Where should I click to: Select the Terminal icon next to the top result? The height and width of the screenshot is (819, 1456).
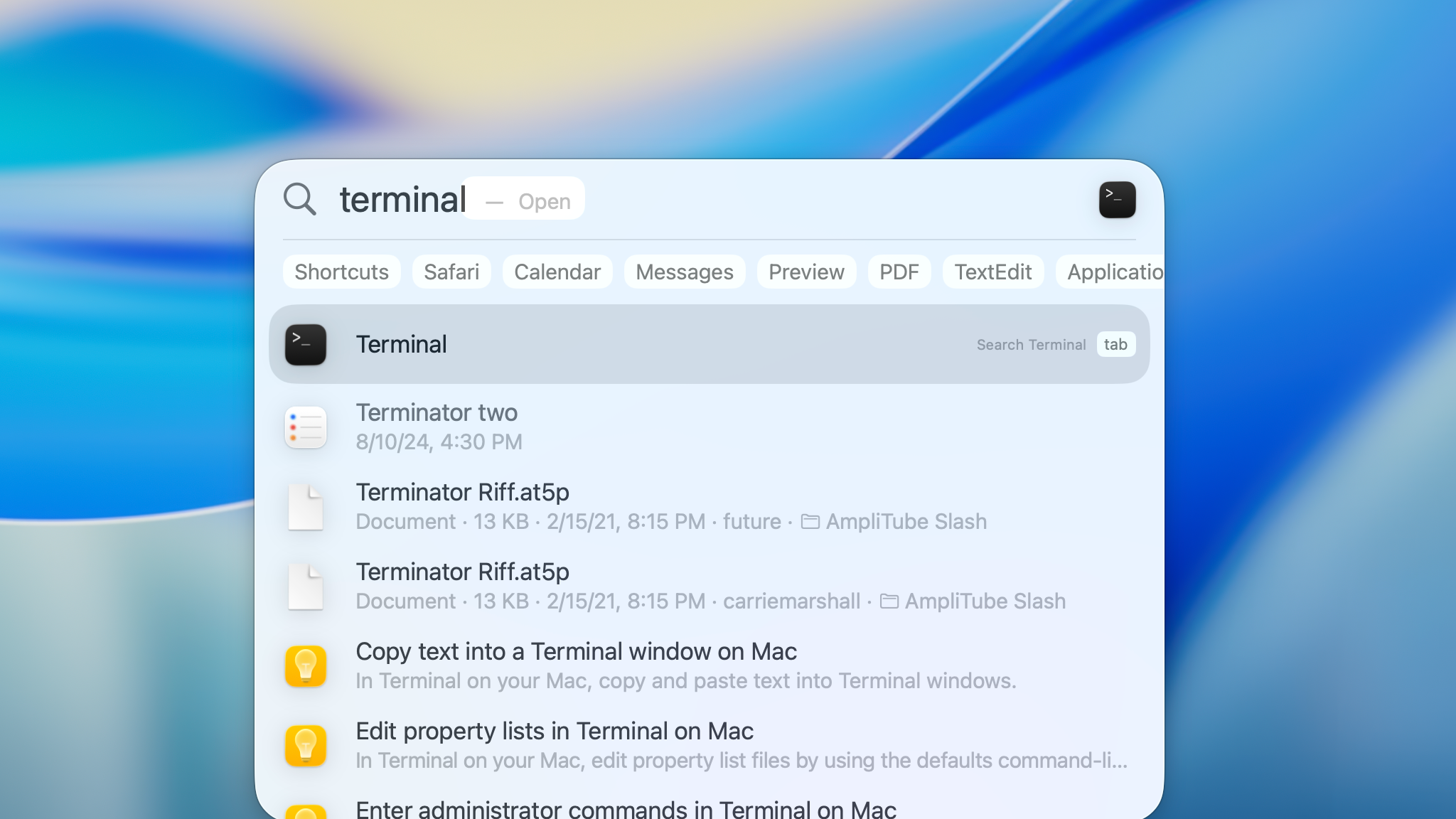click(305, 344)
